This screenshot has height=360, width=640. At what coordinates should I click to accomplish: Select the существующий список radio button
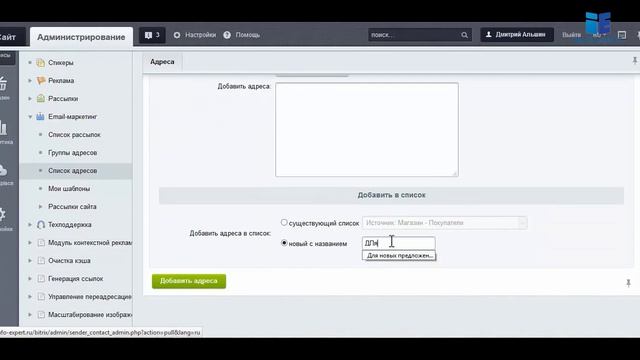point(284,222)
